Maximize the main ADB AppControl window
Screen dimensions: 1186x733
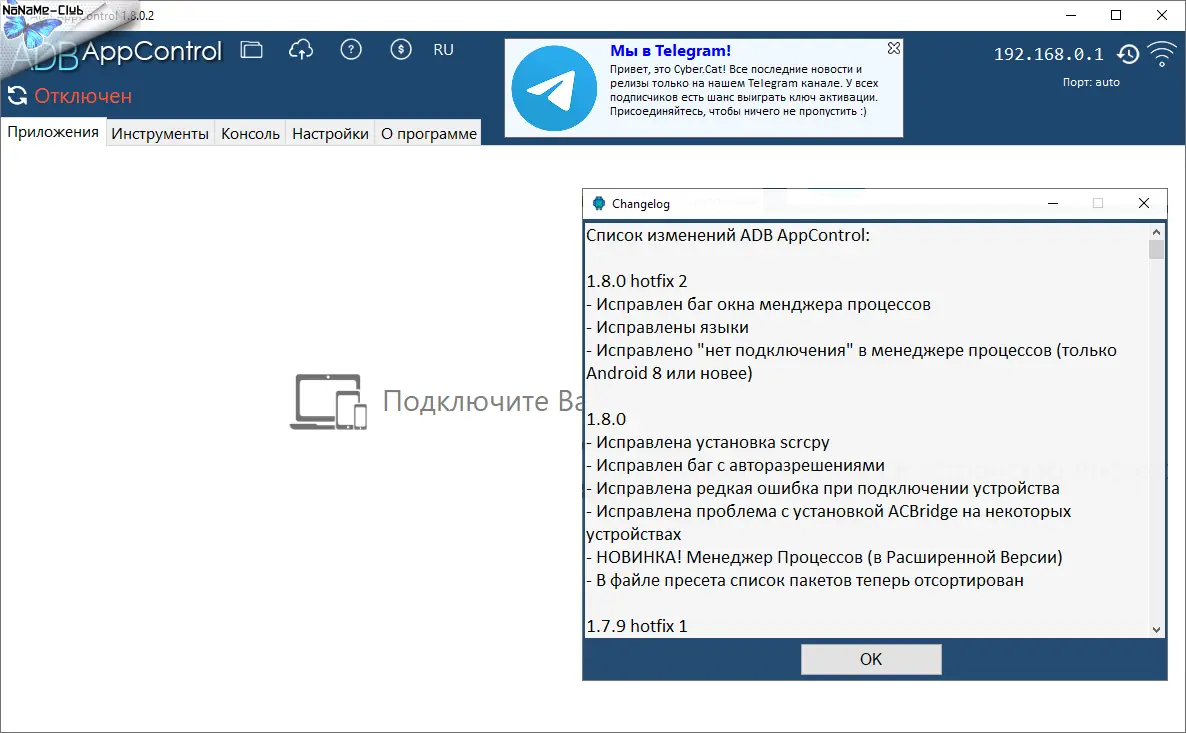[1116, 15]
